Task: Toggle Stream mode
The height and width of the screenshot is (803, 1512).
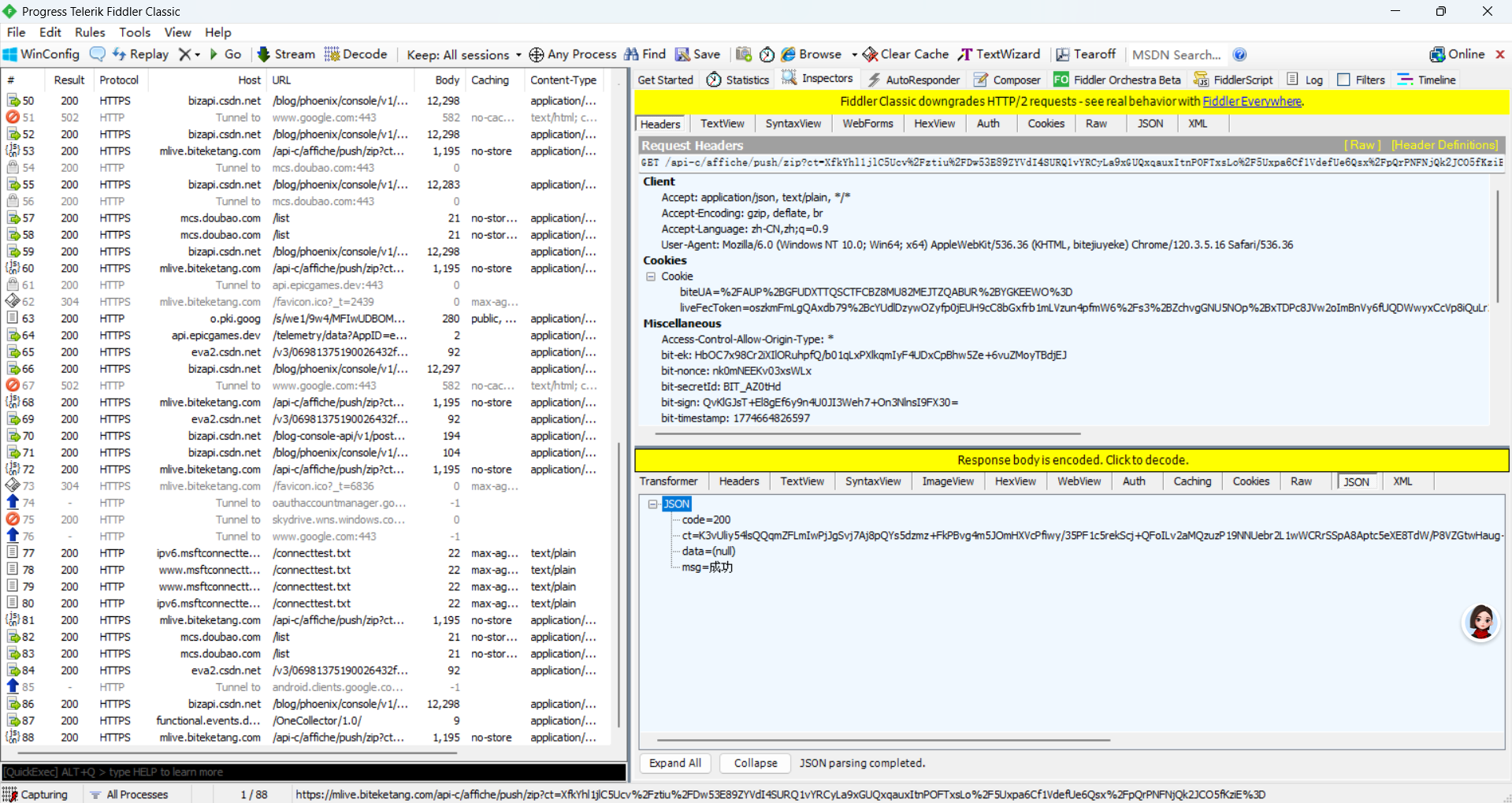Action: [286, 54]
